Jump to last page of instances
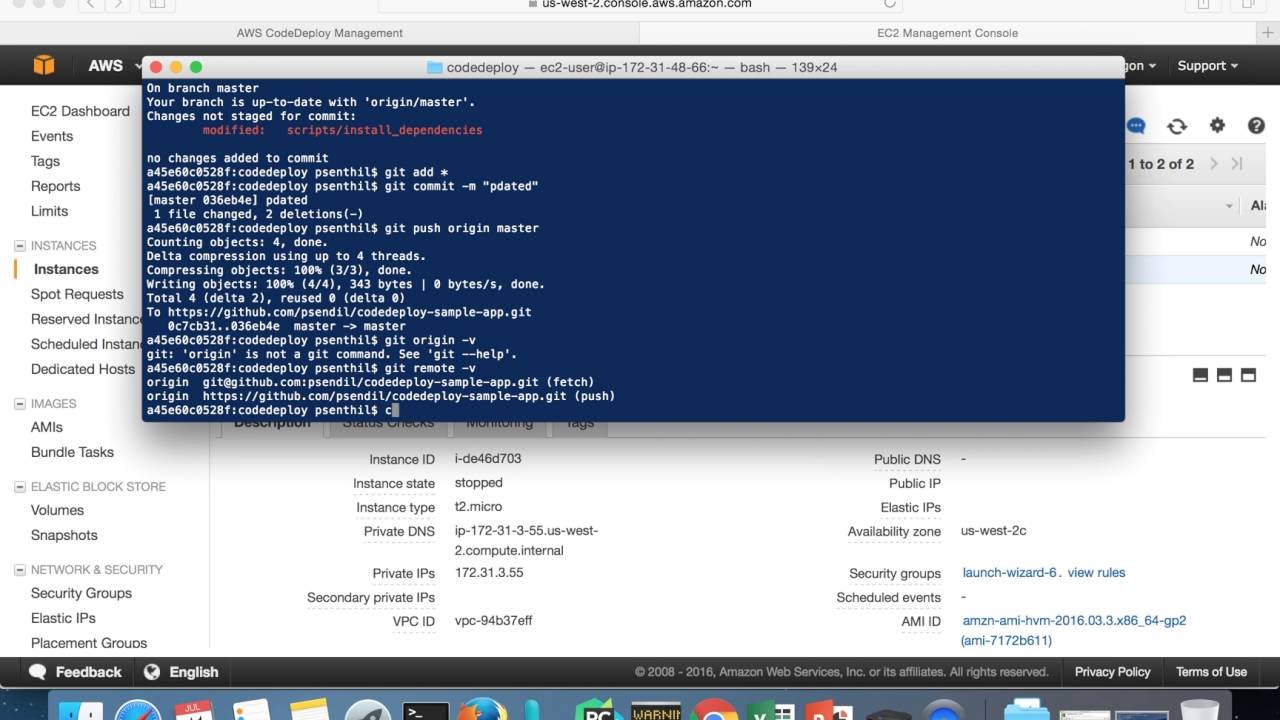Viewport: 1280px width, 720px height. (x=1237, y=164)
